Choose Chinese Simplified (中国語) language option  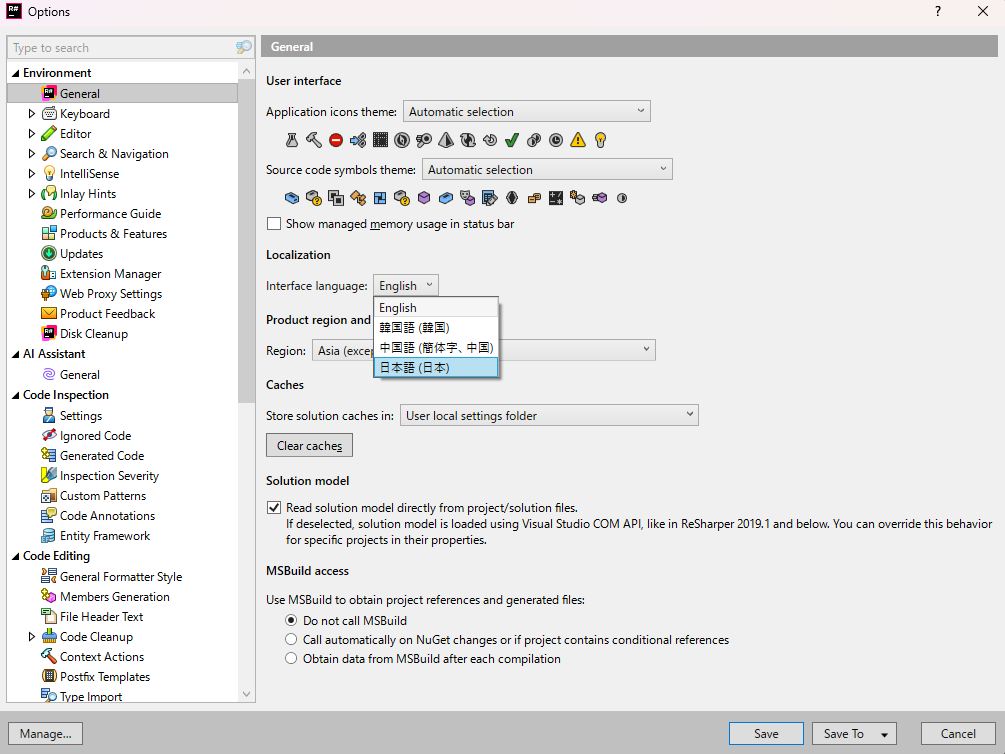436,347
